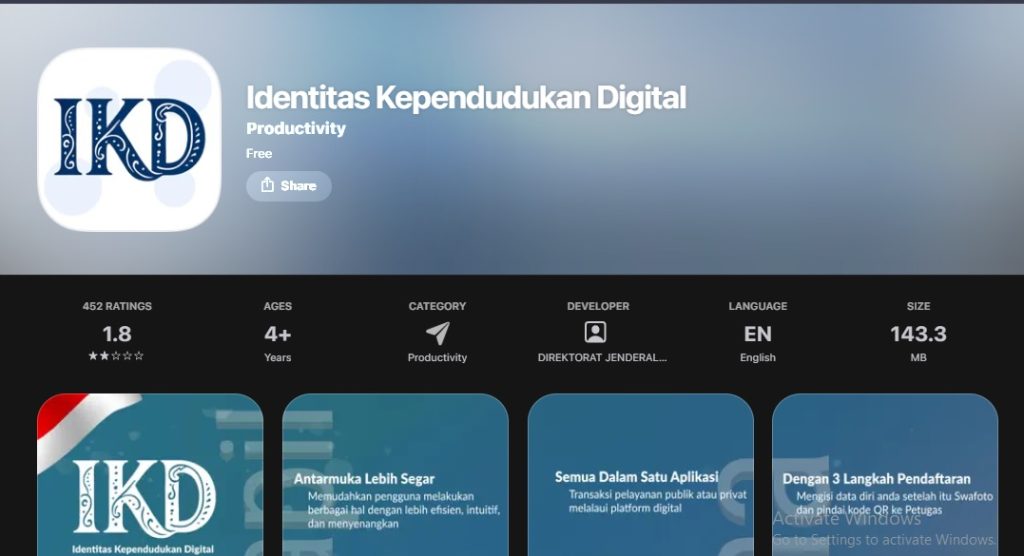Click the 1.8 rating score
The height and width of the screenshot is (556, 1024).
pos(117,334)
